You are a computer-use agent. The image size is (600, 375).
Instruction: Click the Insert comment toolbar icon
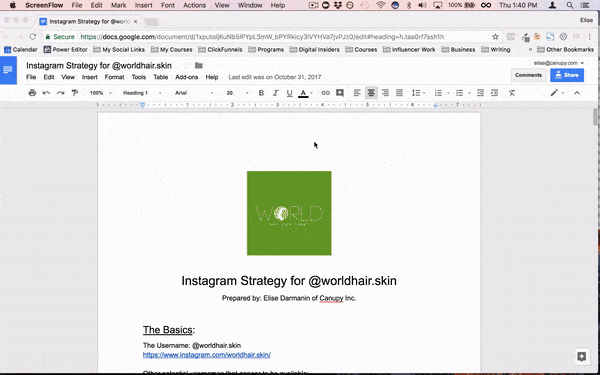(339, 93)
